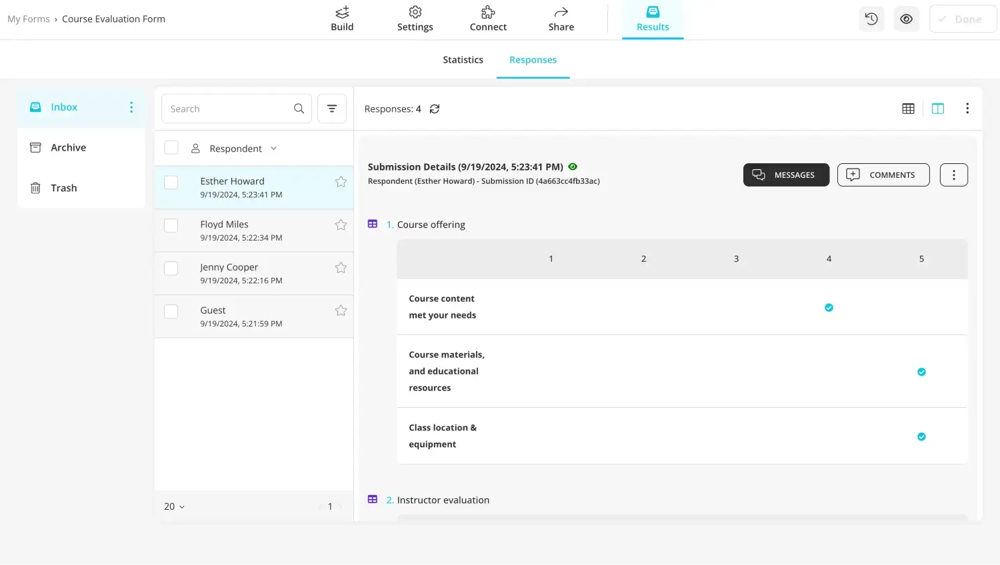Switch to table grid view
This screenshot has width=1000, height=565.
tap(908, 109)
